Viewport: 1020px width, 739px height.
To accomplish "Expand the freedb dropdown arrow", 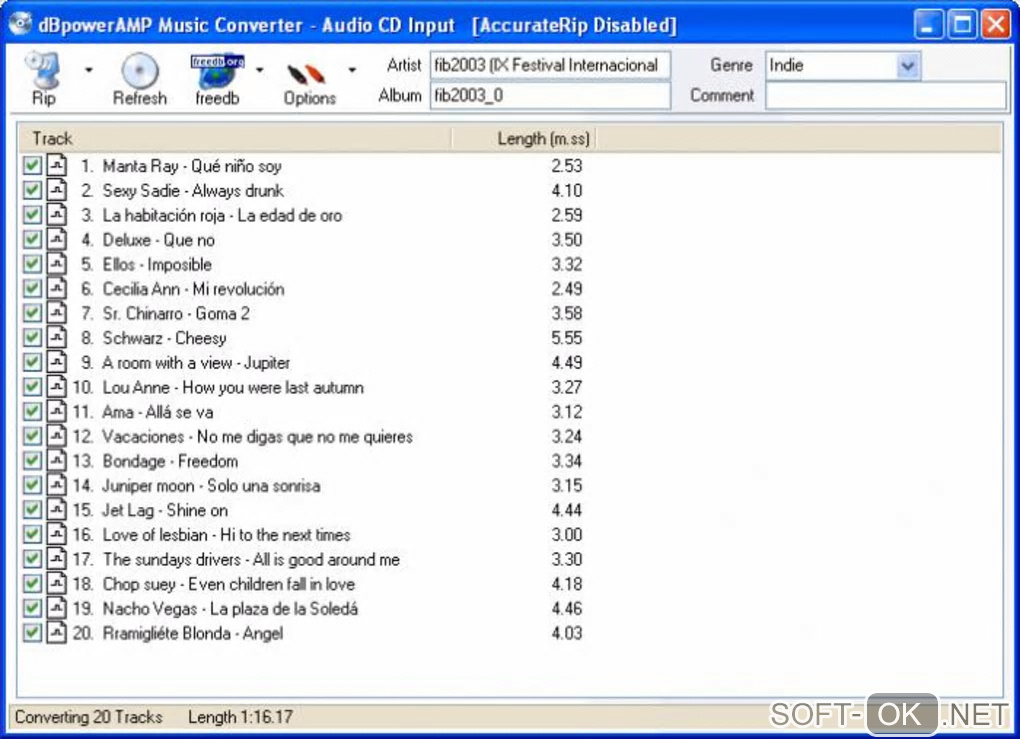I will [260, 70].
